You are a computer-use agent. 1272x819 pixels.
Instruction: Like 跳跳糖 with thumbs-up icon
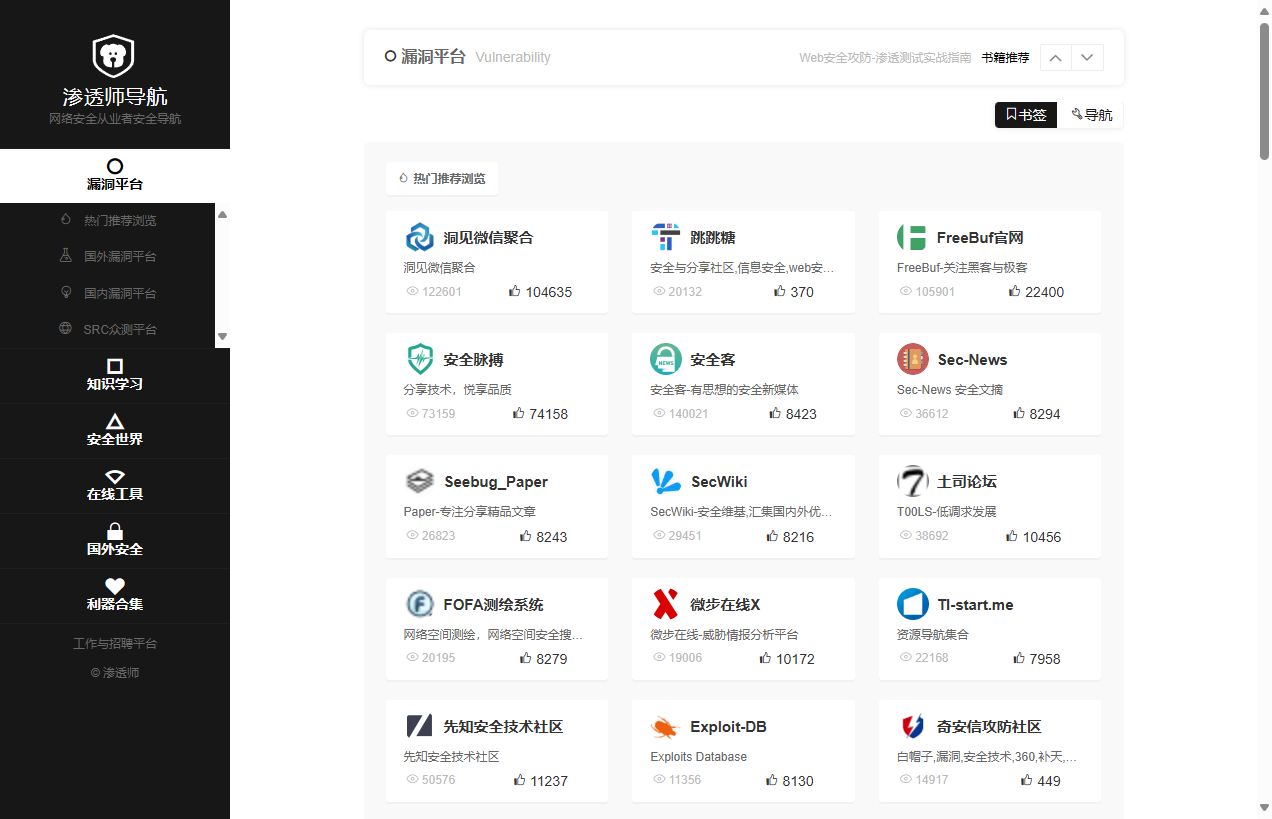pyautogui.click(x=780, y=292)
